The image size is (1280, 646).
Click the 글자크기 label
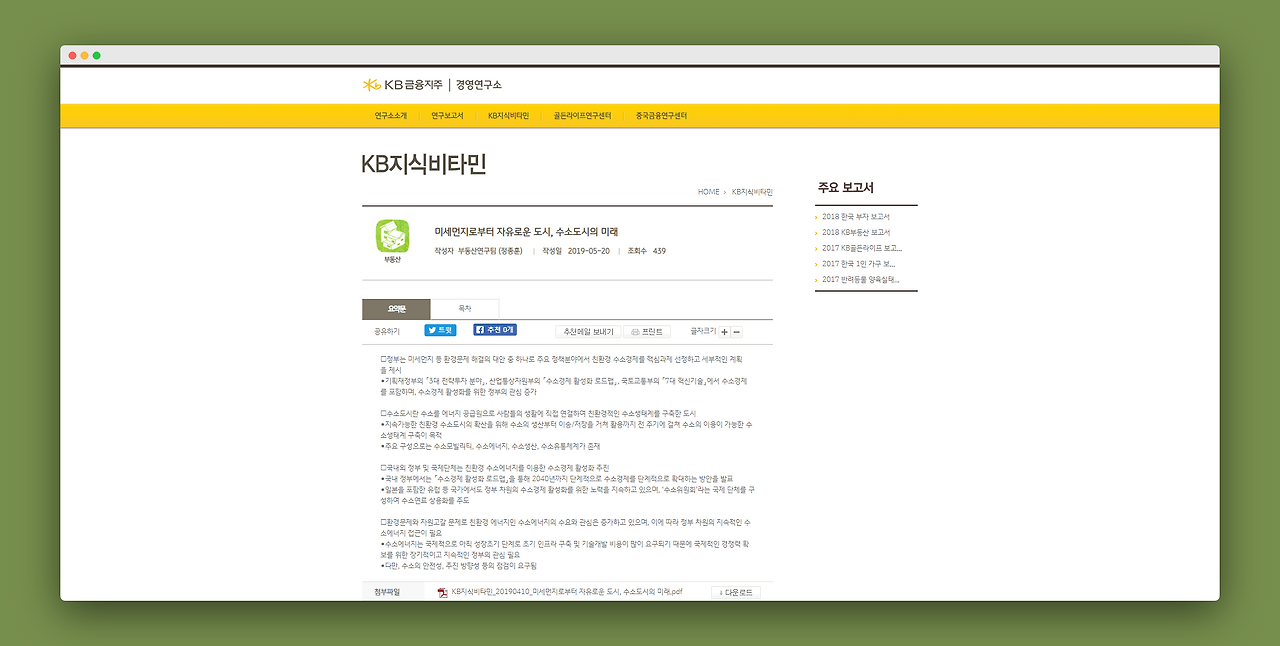[703, 330]
